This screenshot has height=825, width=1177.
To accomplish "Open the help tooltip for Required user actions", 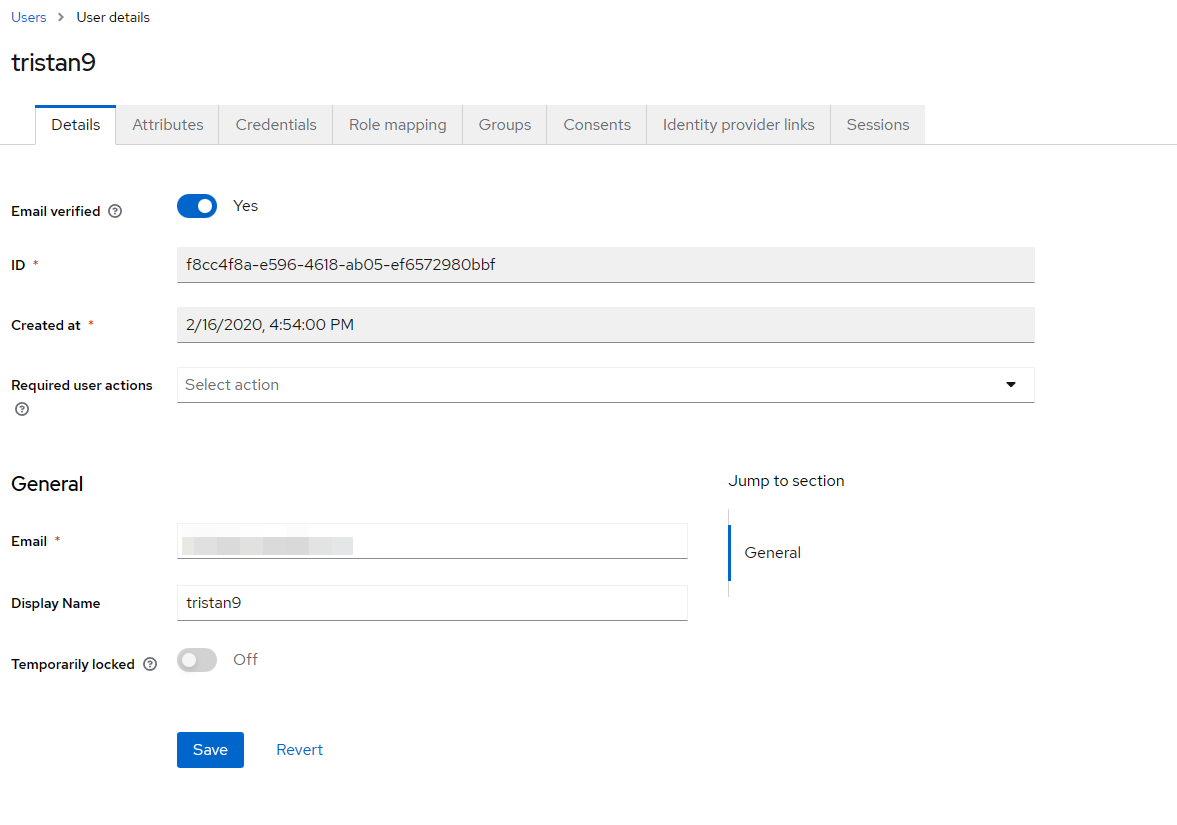I will [x=21, y=409].
